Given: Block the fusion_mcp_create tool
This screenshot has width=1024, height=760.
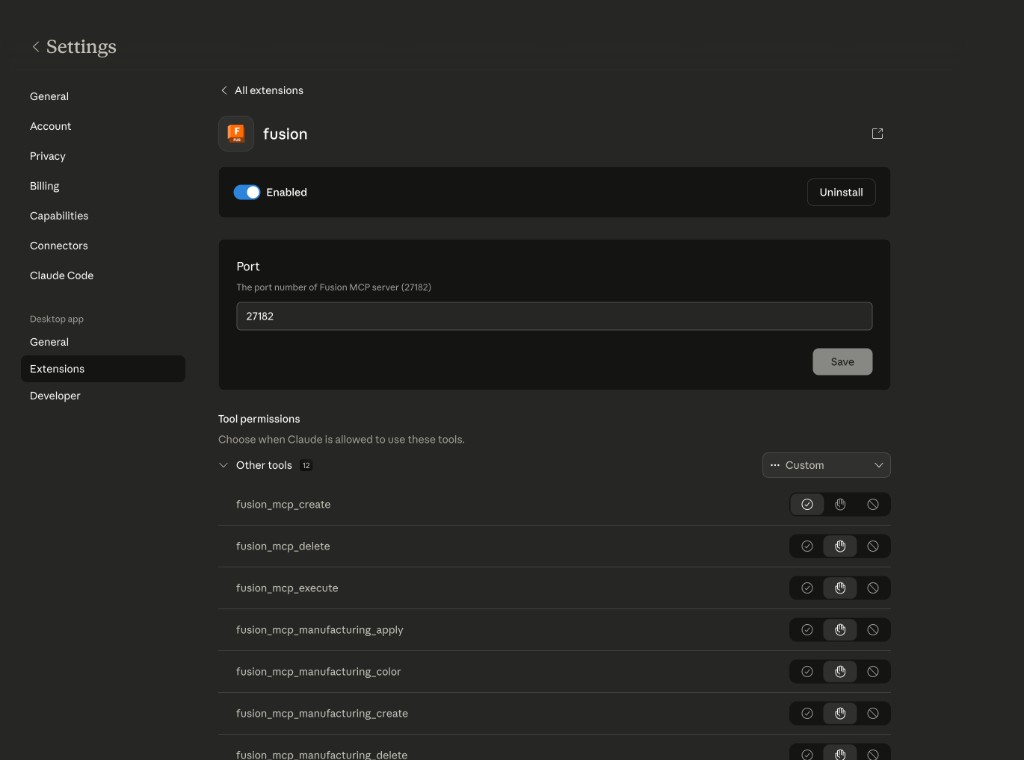Looking at the screenshot, I should 872,504.
